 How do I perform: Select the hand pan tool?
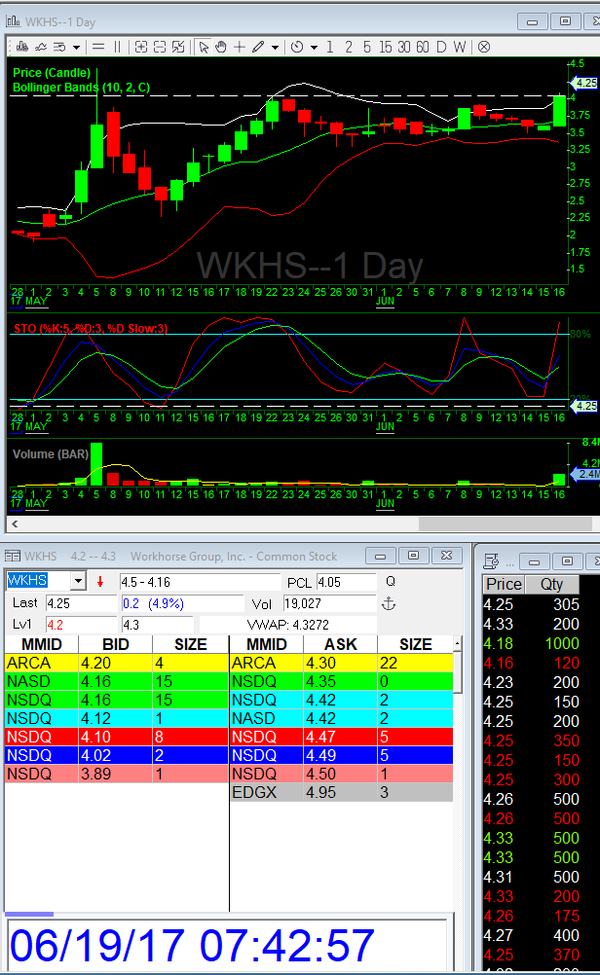point(220,46)
